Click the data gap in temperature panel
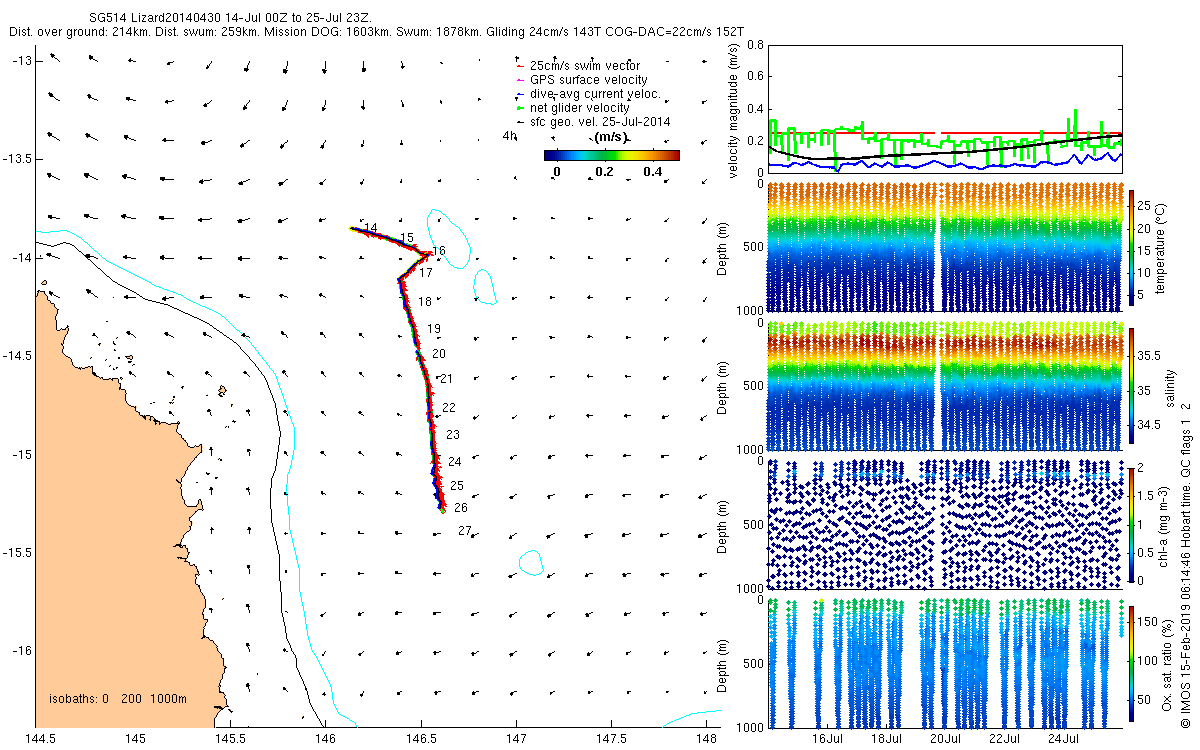This screenshot has width=1200, height=750. (937, 245)
